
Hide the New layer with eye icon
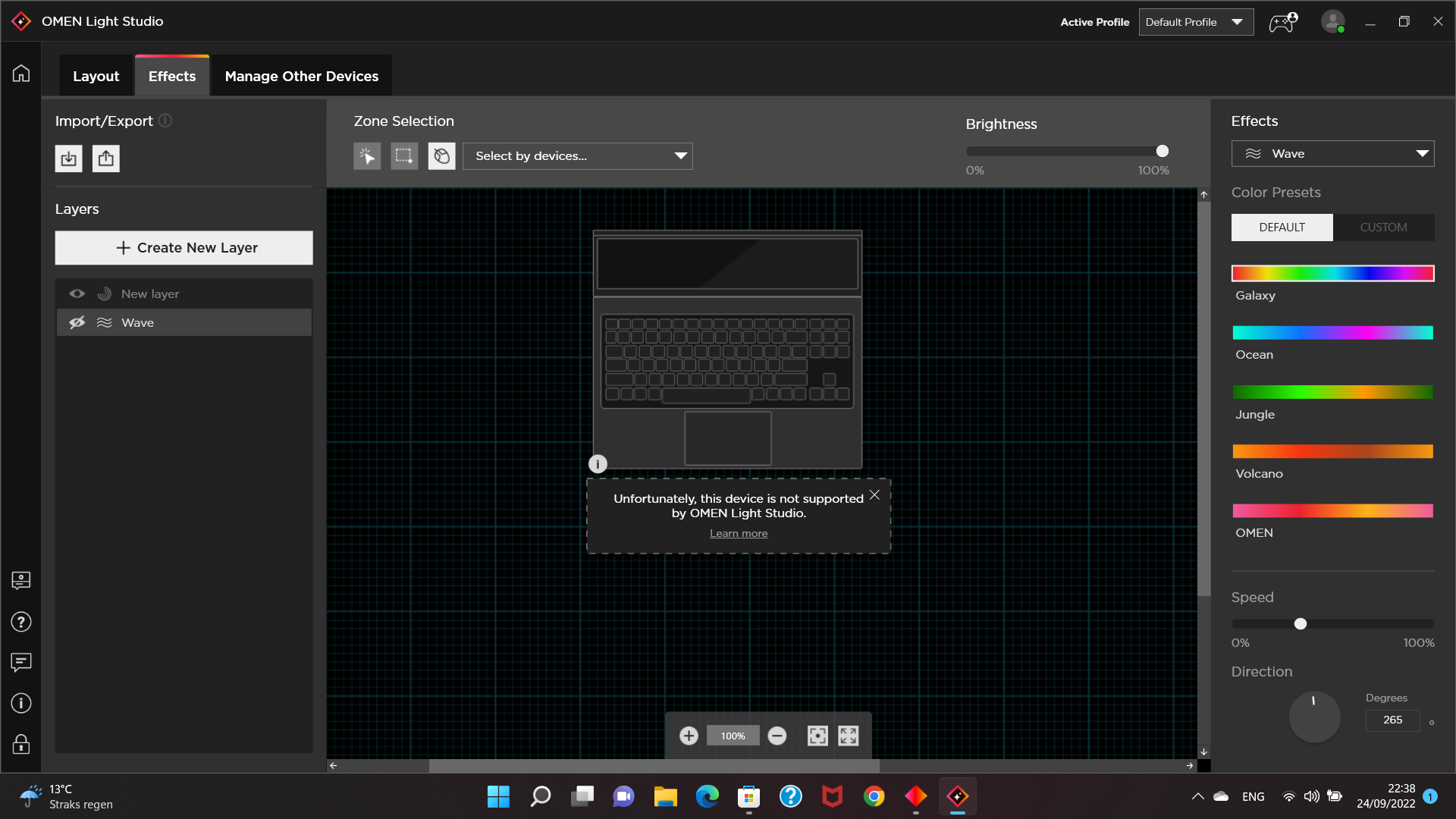click(x=77, y=293)
